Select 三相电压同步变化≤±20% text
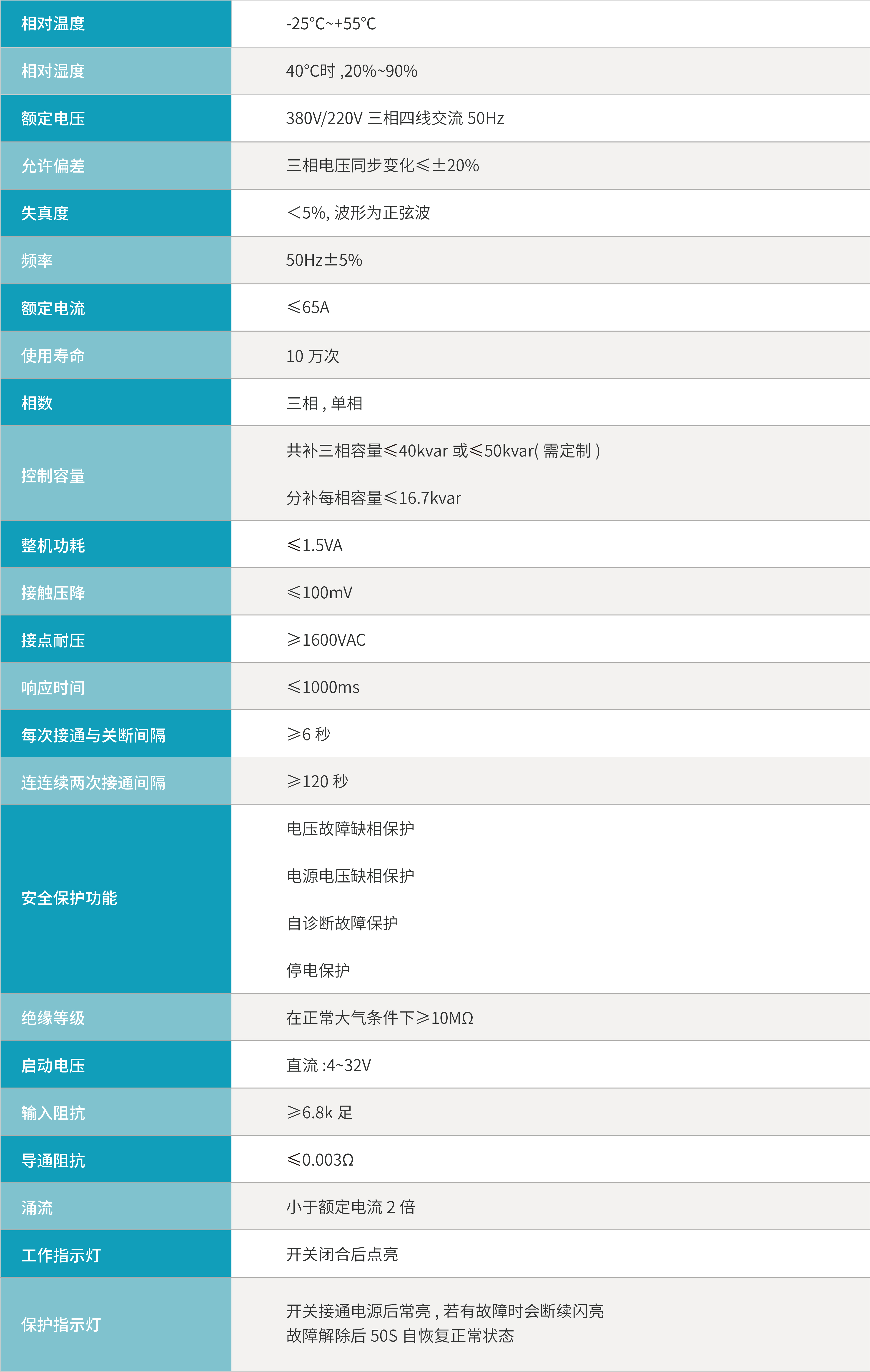Image resolution: width=870 pixels, height=1372 pixels. click(382, 165)
